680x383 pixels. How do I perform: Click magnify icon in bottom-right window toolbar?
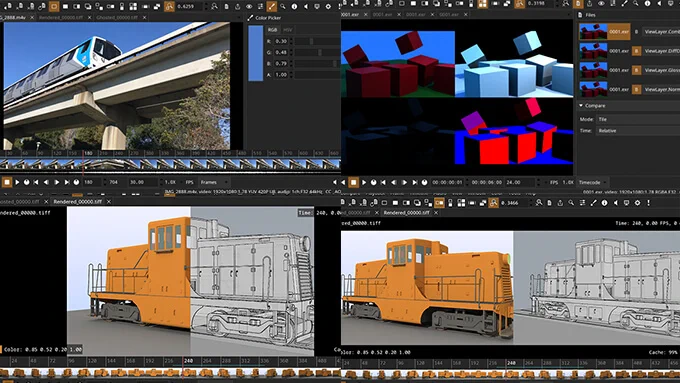click(571, 203)
